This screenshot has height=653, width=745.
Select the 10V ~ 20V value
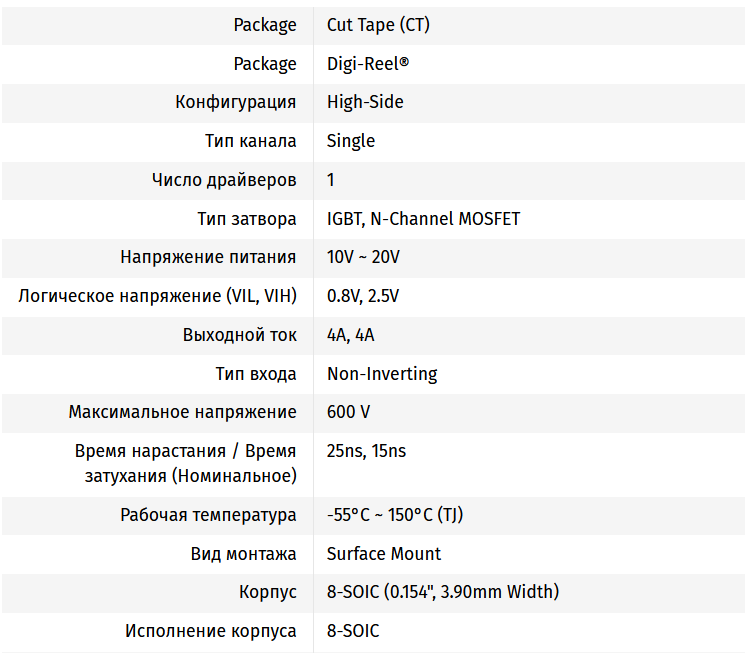363,257
